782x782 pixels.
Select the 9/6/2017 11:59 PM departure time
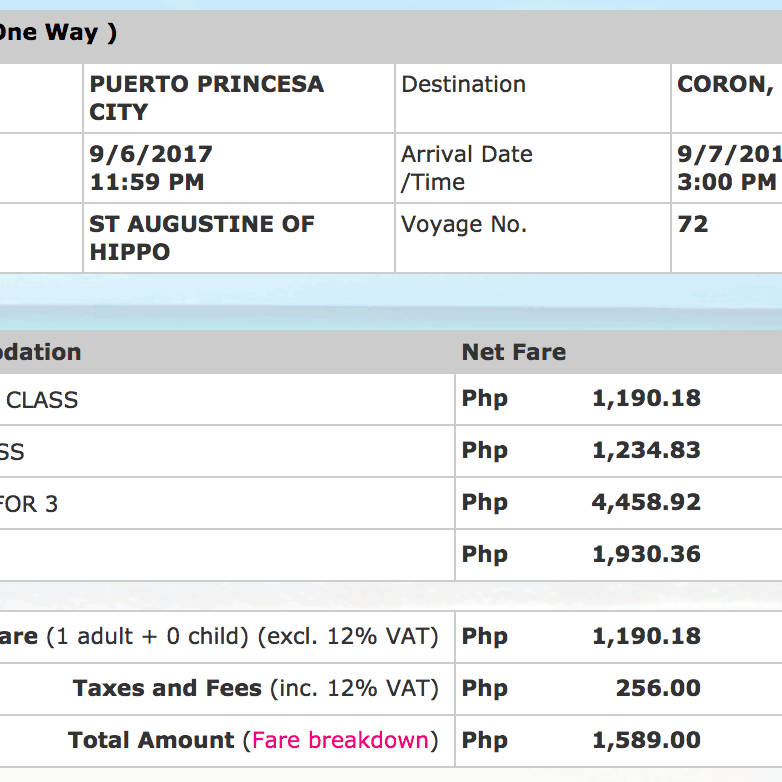[x=150, y=168]
